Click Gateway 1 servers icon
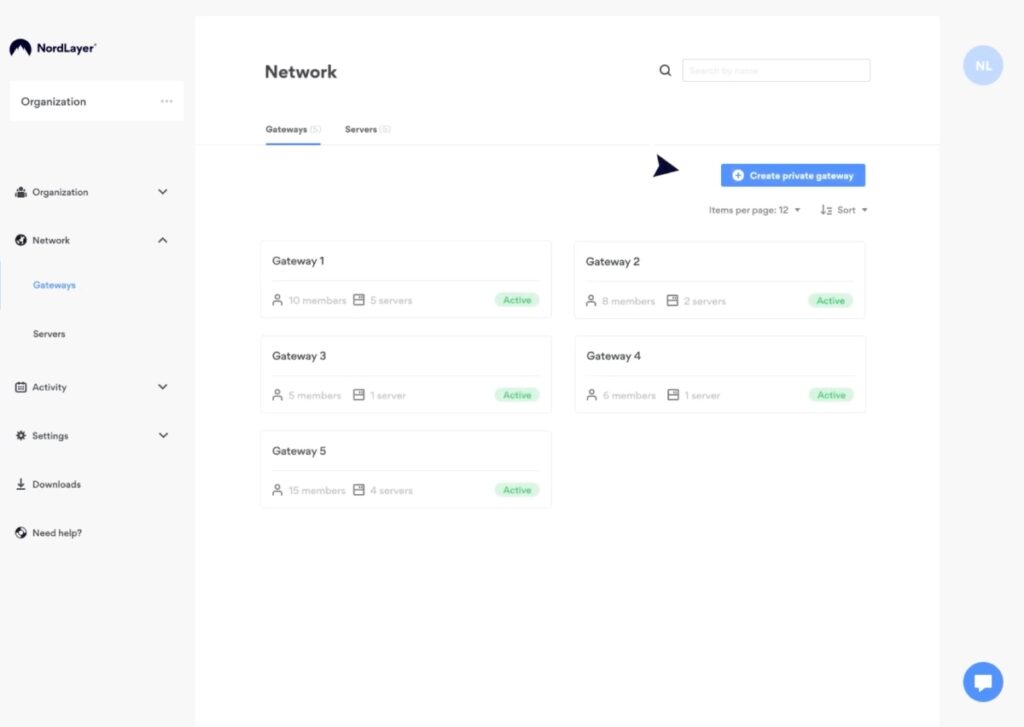This screenshot has width=1024, height=727. [x=359, y=300]
